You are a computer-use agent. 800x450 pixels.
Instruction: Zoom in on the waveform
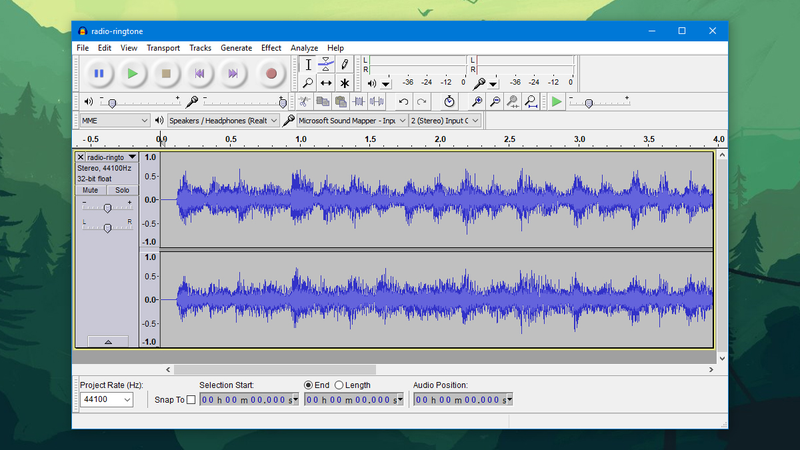(477, 102)
